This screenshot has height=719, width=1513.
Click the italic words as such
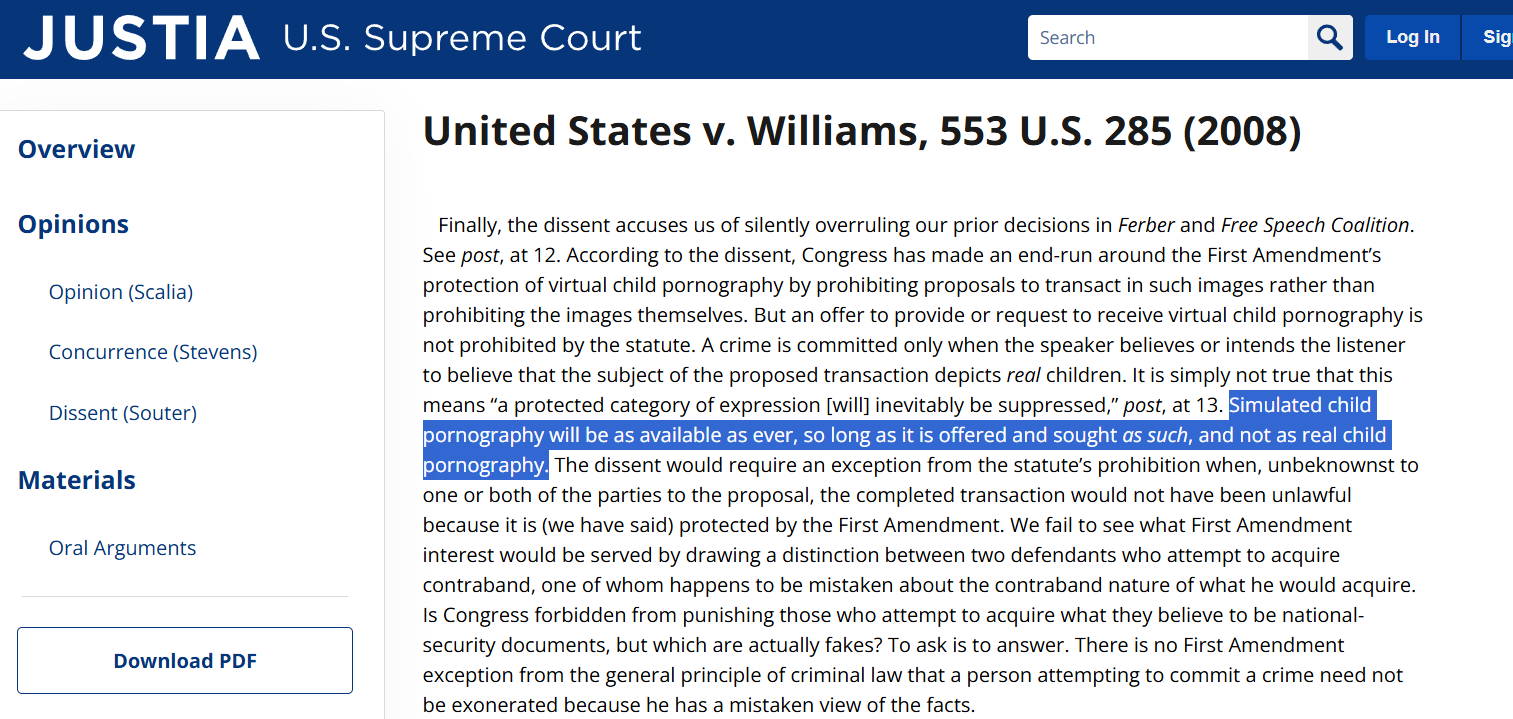(1155, 436)
